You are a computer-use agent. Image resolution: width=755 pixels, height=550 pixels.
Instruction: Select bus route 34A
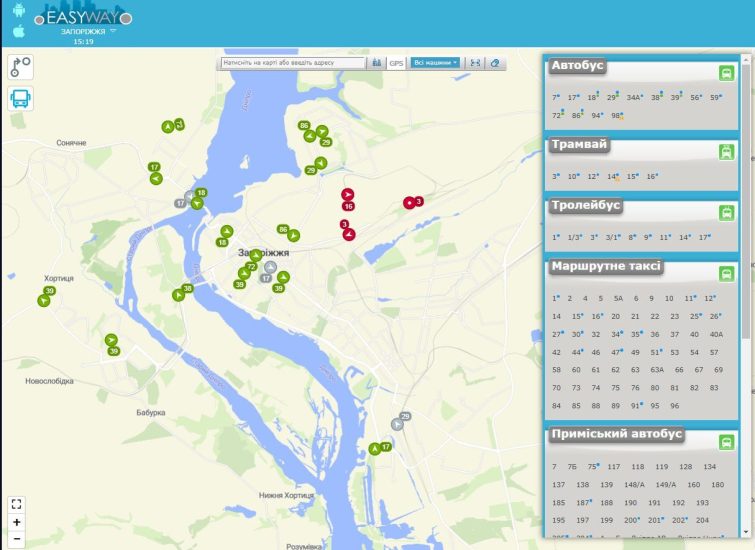[634, 98]
